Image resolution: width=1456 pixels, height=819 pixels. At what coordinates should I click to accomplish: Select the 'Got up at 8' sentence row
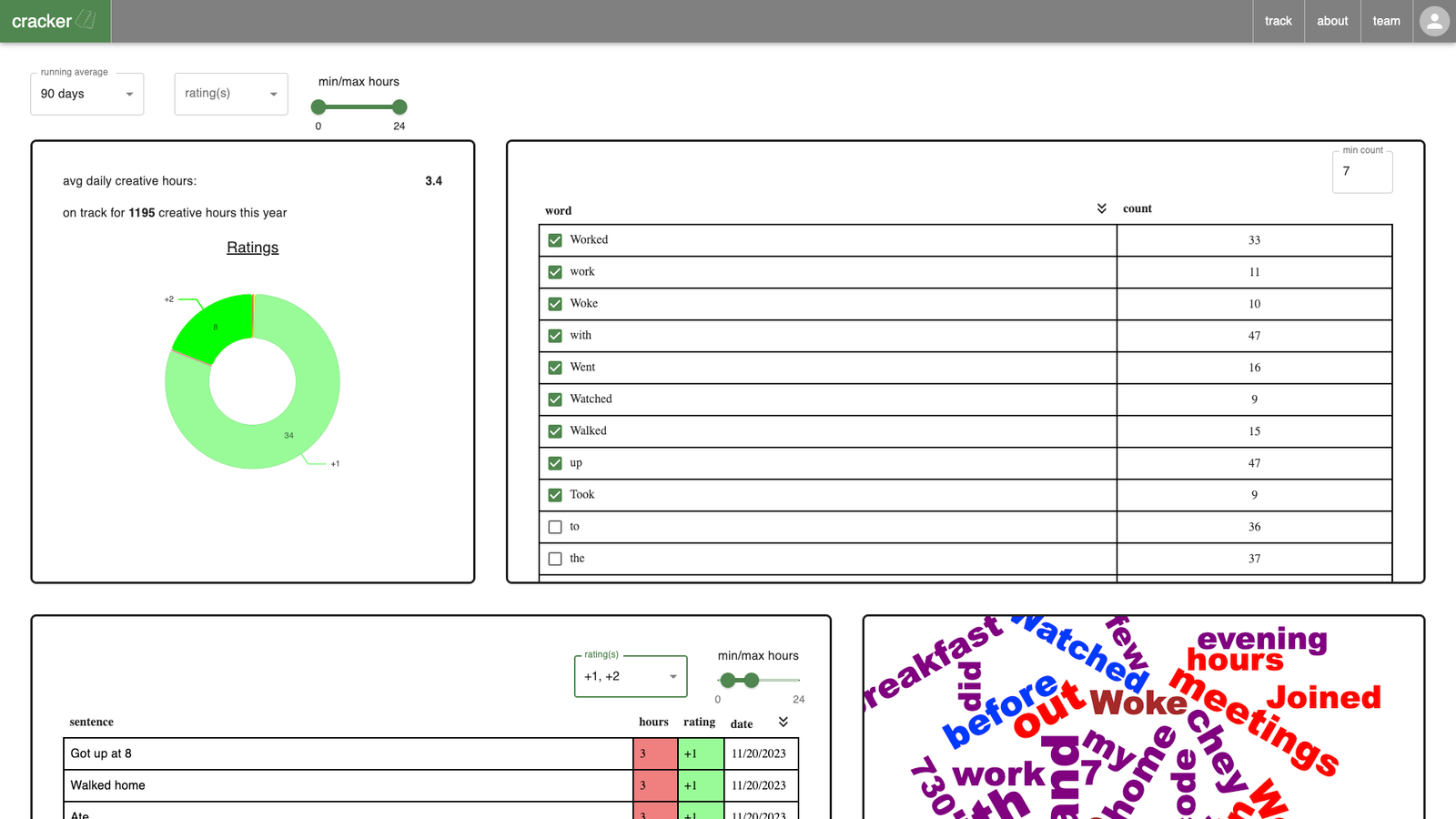348,753
